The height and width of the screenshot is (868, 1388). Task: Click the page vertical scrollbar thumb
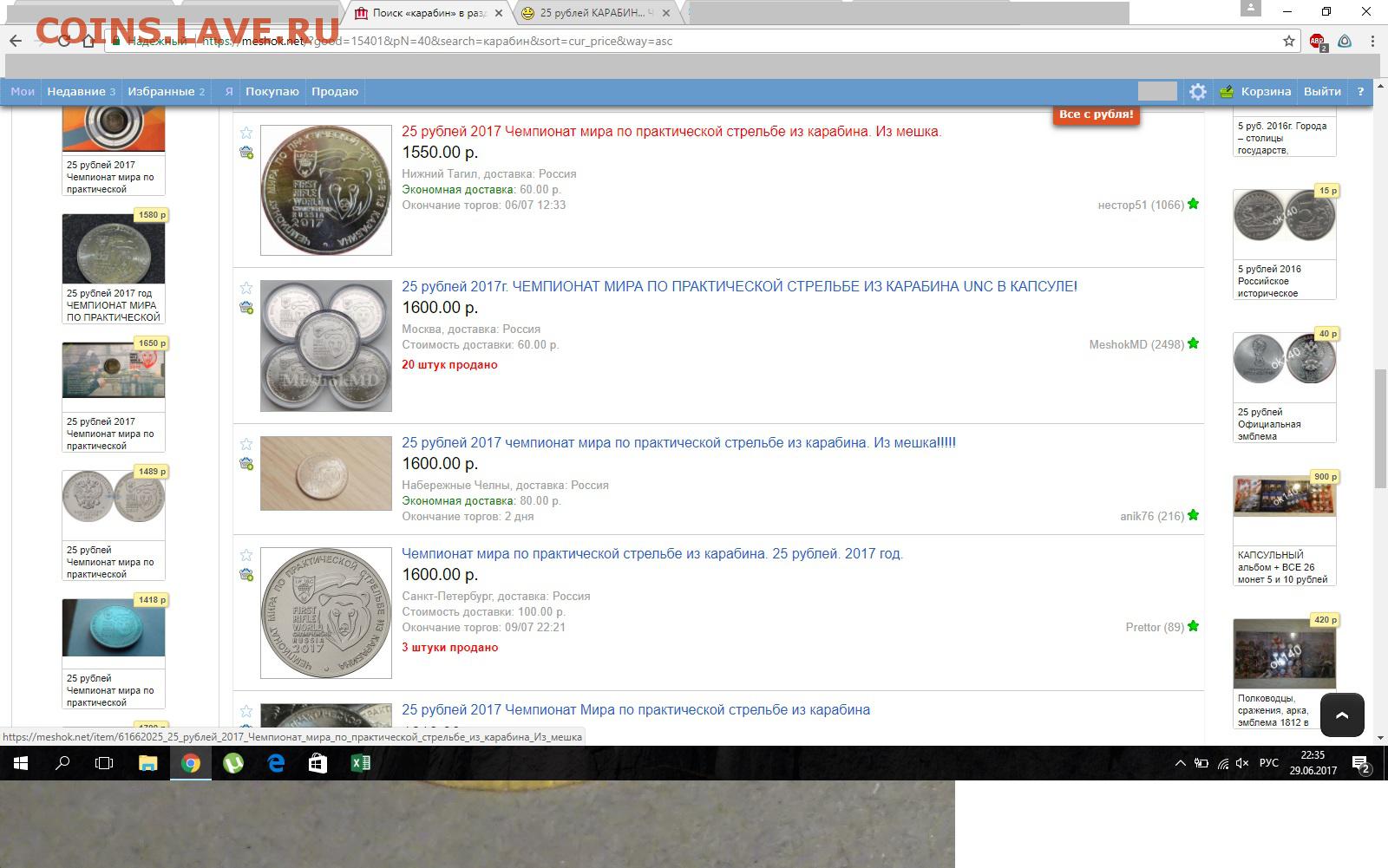coord(1380,429)
